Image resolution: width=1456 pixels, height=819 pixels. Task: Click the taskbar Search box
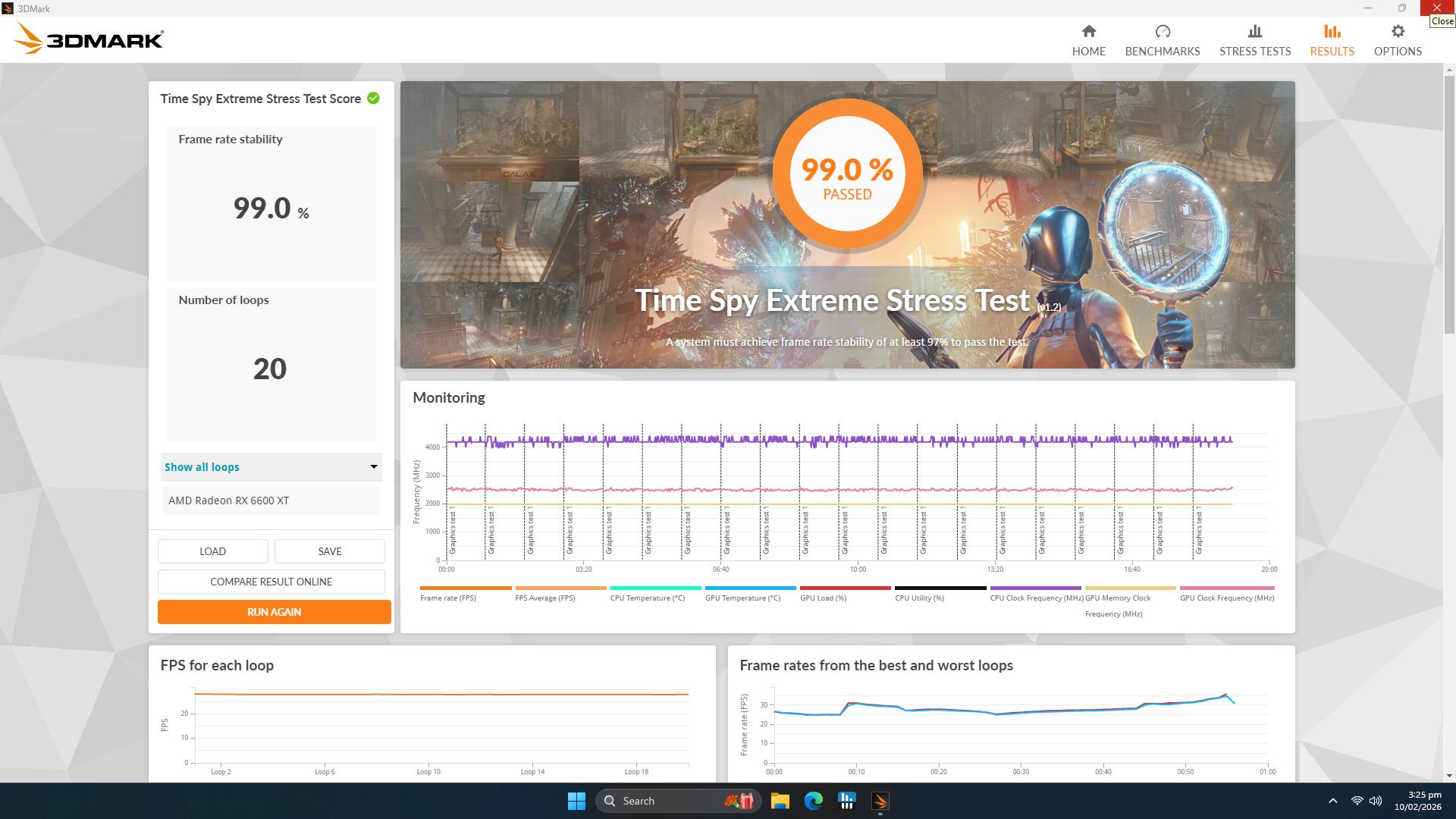678,801
